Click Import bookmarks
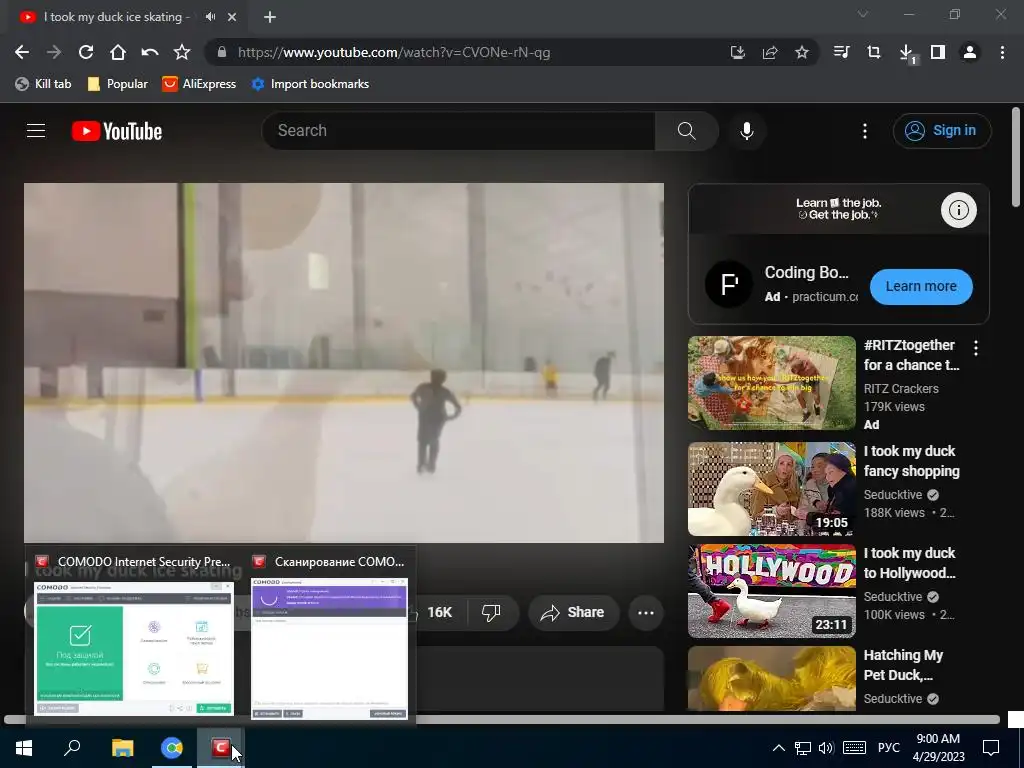The width and height of the screenshot is (1024, 768). click(x=310, y=84)
